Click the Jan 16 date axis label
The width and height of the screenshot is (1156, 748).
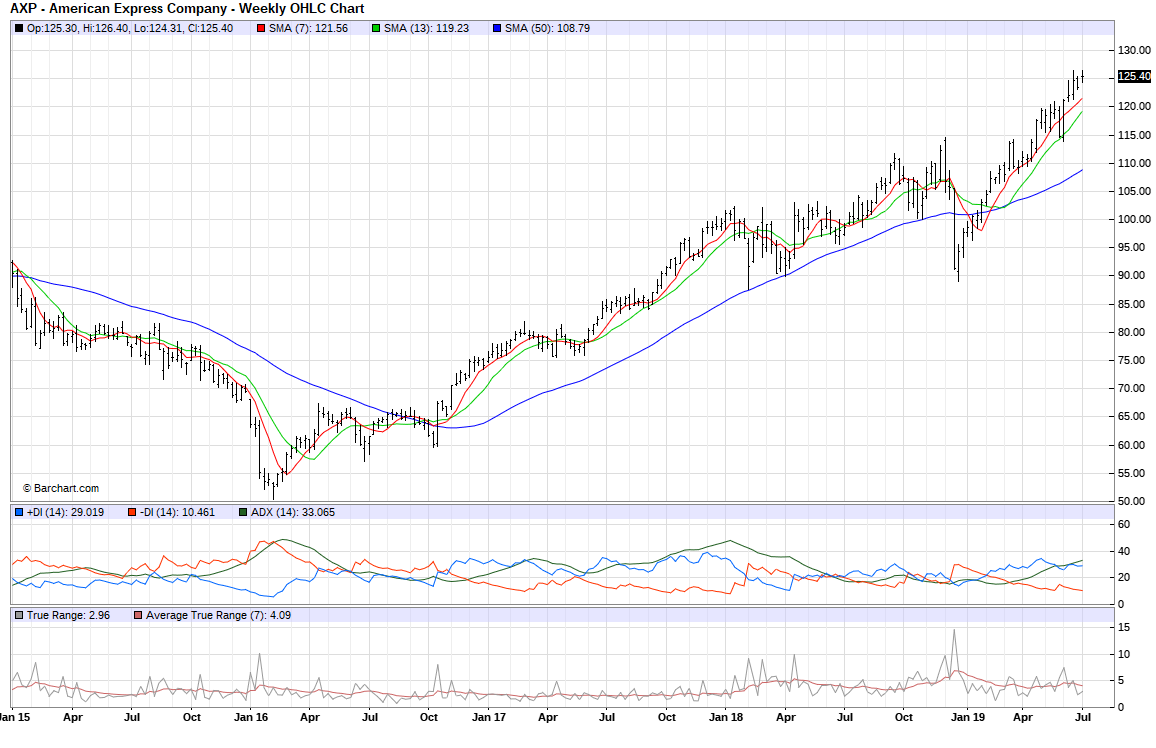251,717
